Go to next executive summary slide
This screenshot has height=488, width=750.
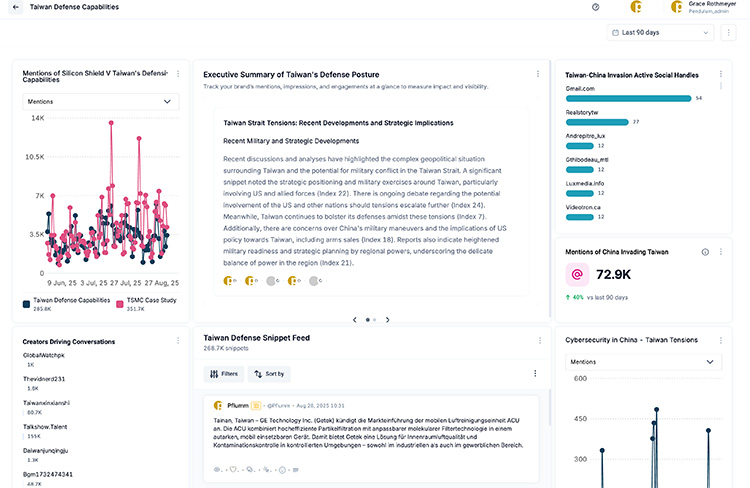click(388, 320)
